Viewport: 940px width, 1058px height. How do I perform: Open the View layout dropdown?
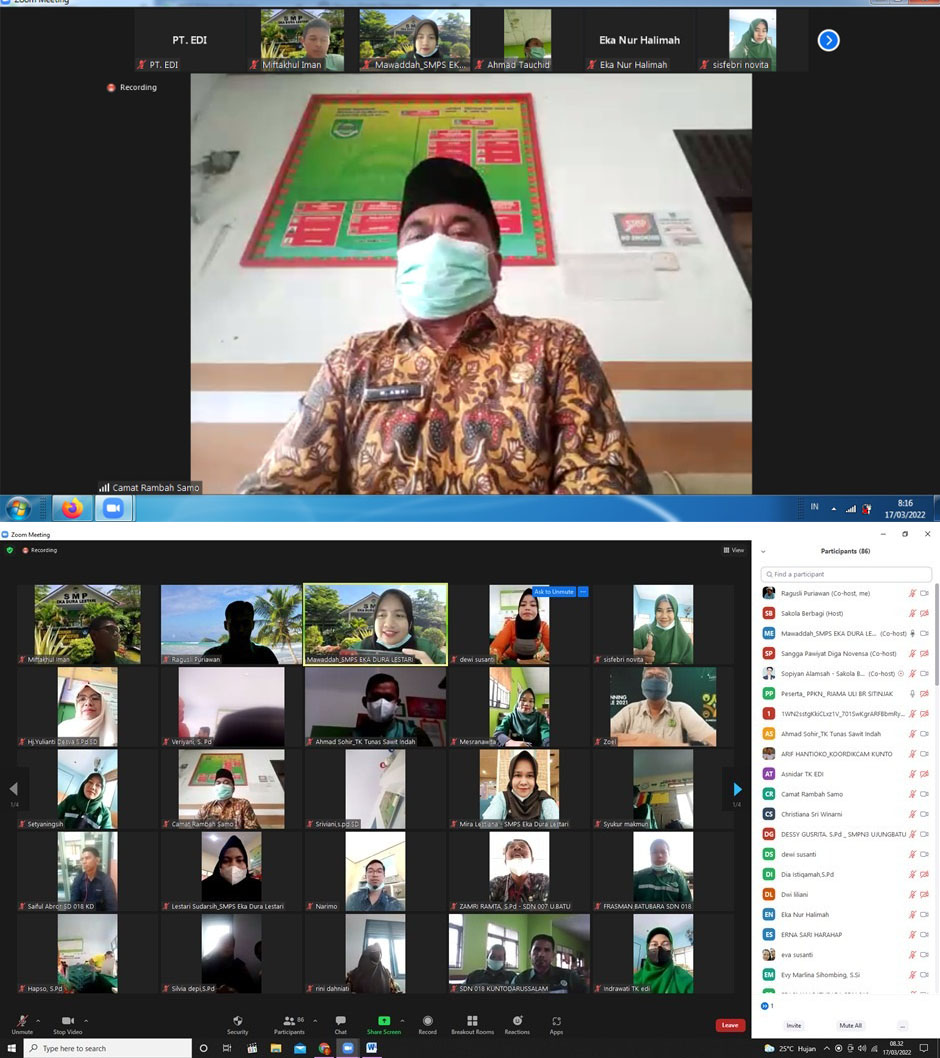pyautogui.click(x=734, y=550)
